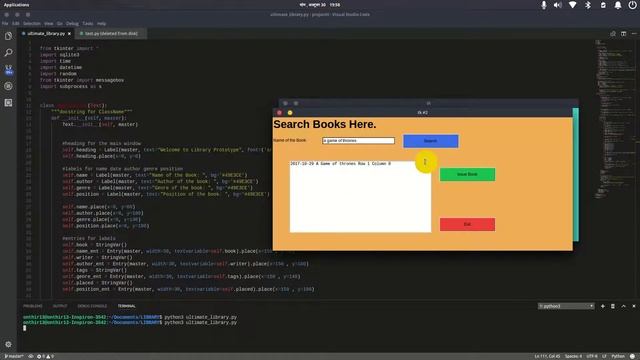Click the Python language mode selector
Viewport: 640px width, 360px height.
pos(618,356)
